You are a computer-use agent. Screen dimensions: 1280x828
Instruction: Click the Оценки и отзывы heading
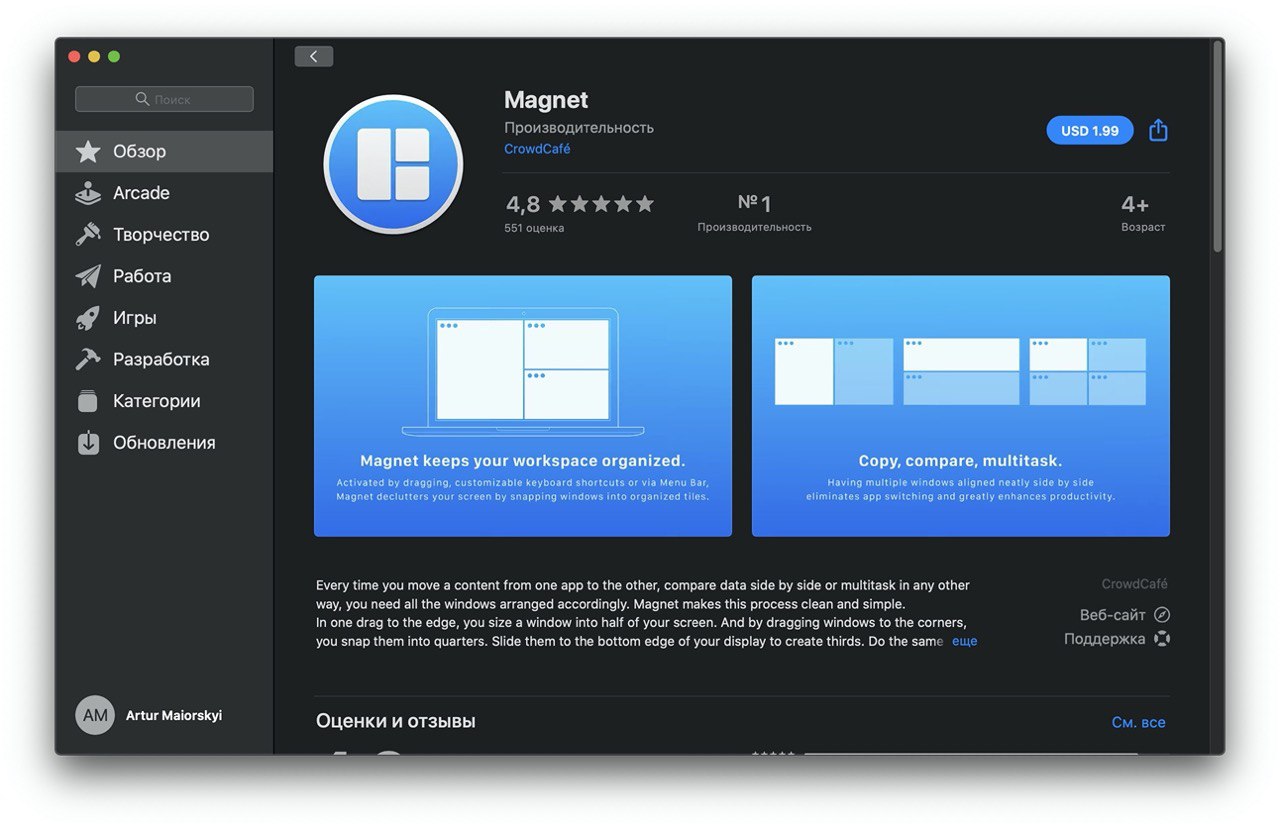click(396, 721)
